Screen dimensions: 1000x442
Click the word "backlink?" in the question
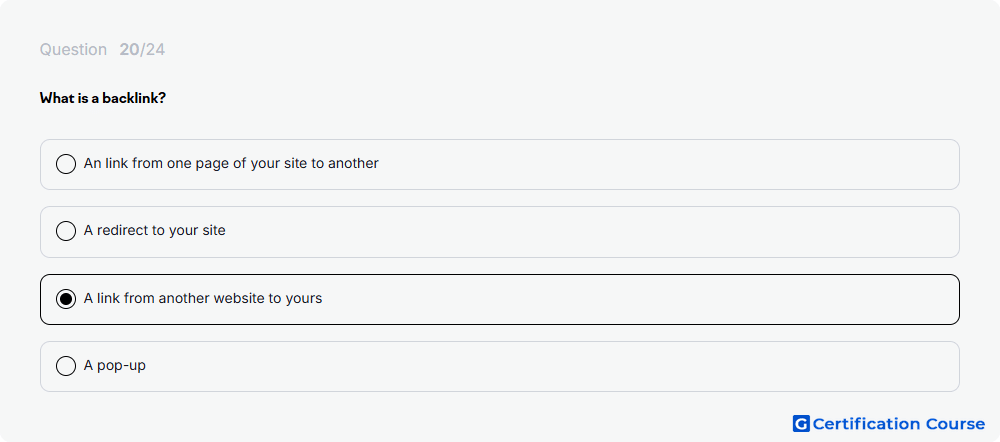[135, 98]
